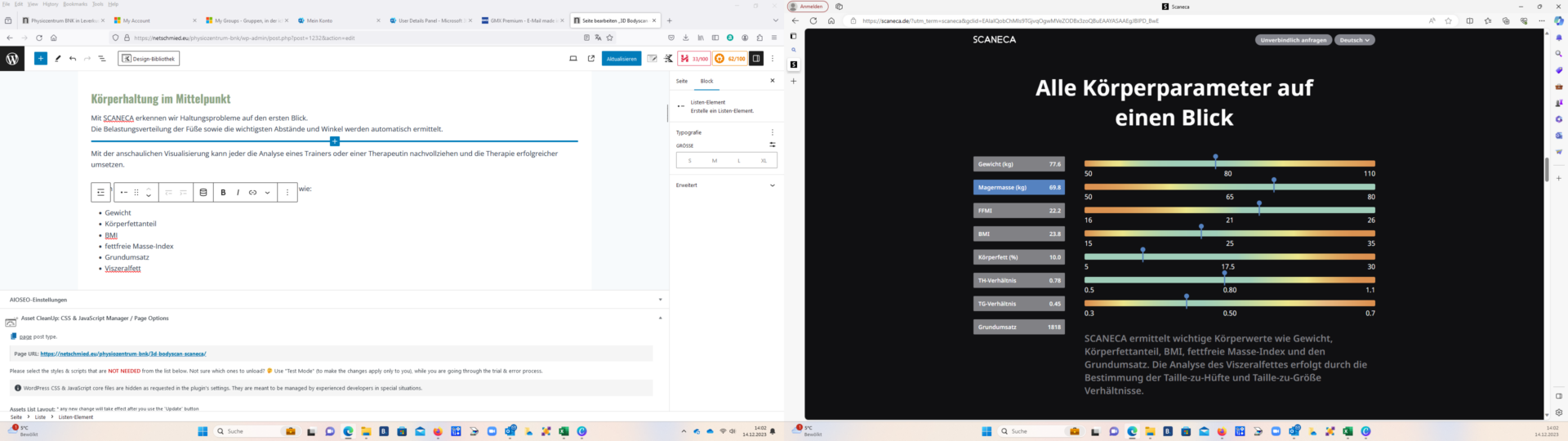Click the select parent list block icon
The image size is (1568, 441).
(100, 193)
